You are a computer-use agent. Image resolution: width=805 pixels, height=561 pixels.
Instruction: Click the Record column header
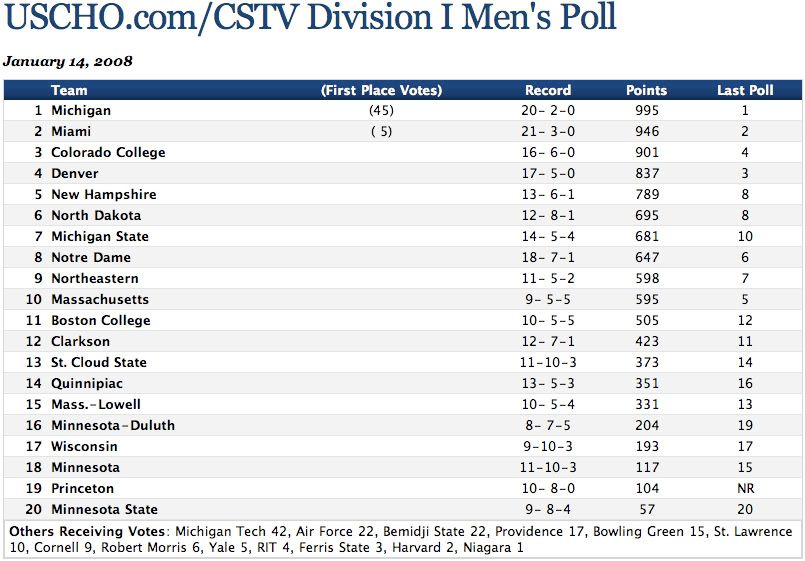coord(548,90)
